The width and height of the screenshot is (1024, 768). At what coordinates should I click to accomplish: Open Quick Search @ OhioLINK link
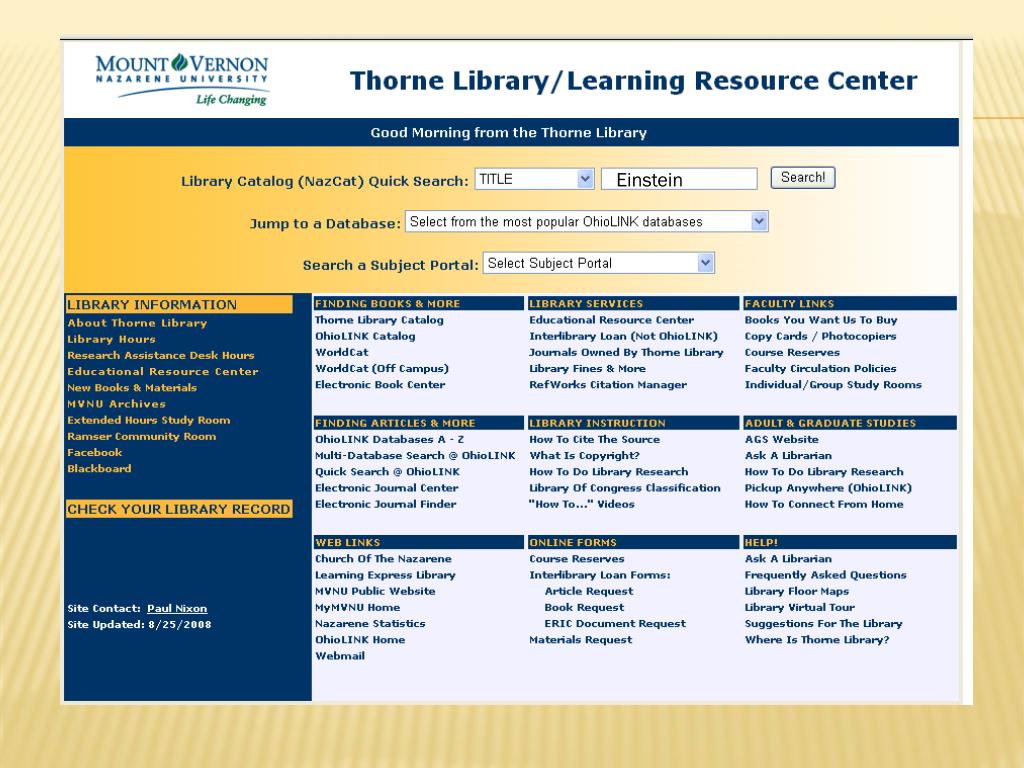click(x=387, y=472)
